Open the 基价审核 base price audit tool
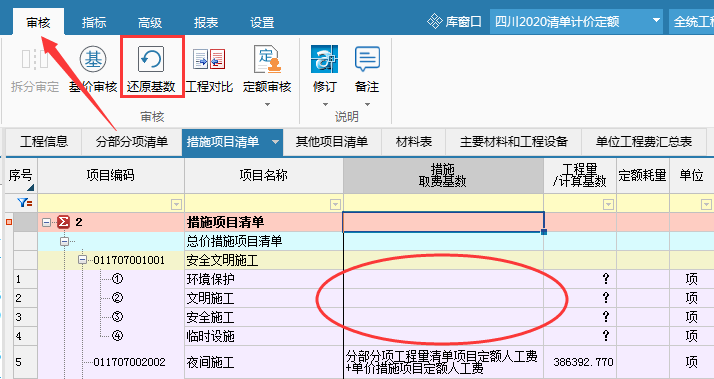The height and width of the screenshot is (379, 714). coord(93,60)
